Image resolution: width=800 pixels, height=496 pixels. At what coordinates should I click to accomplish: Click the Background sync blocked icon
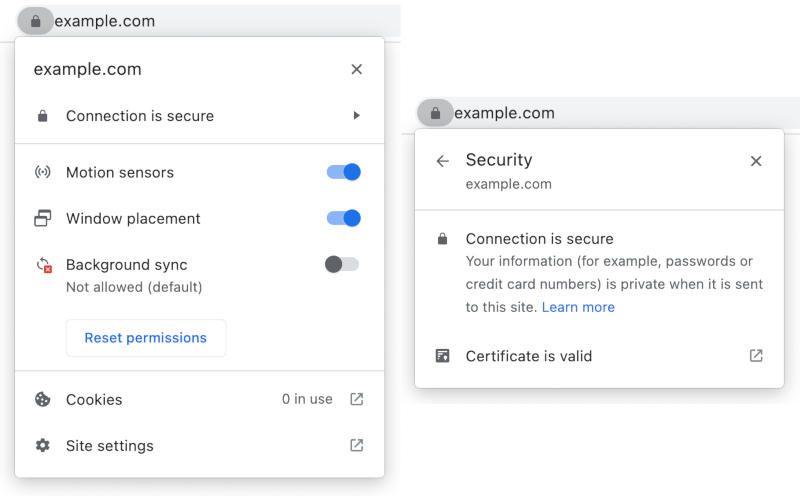point(44,266)
